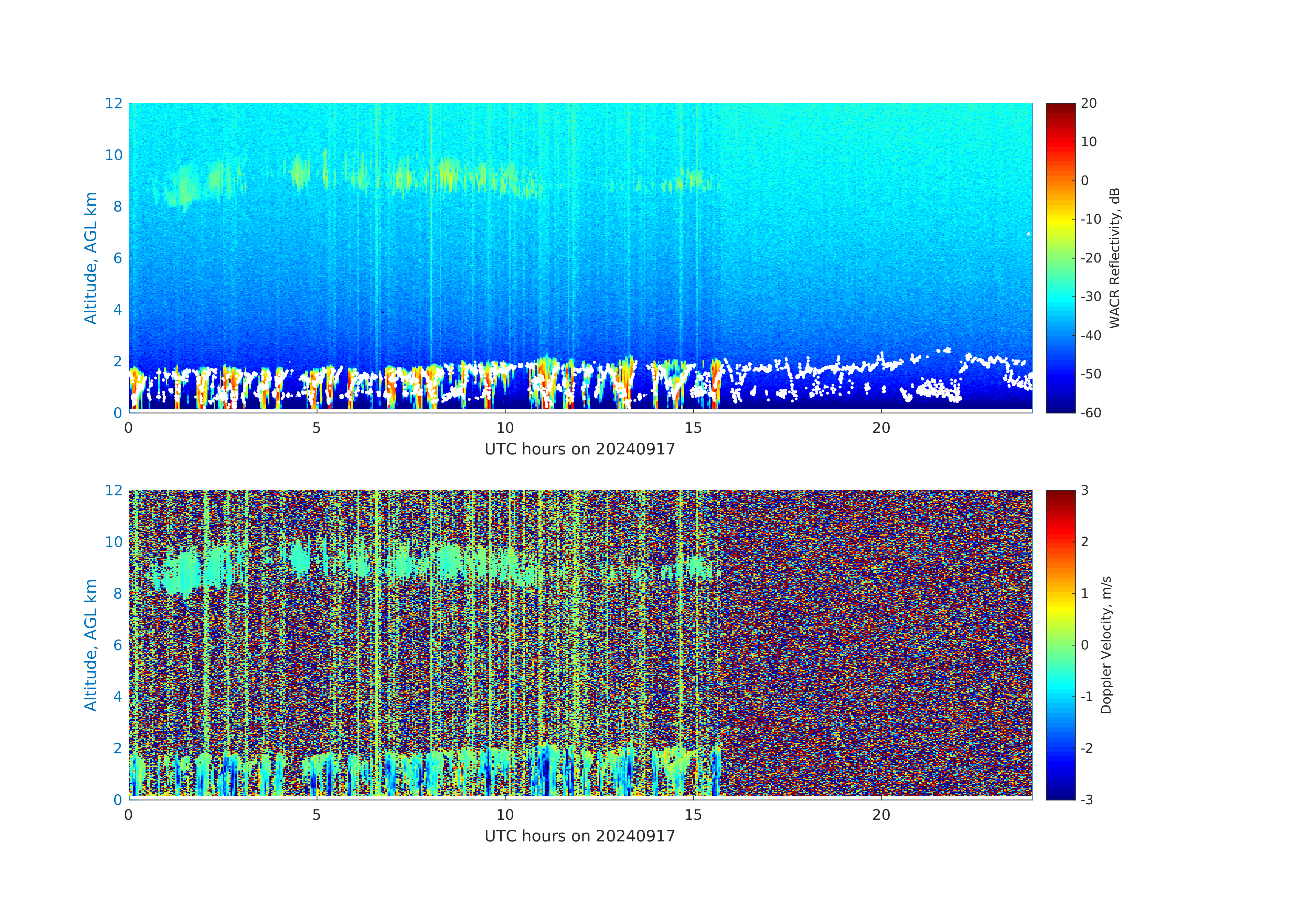1316x903 pixels.
Task: Click the isolated white dot near 6.9 km
Action: (1028, 234)
